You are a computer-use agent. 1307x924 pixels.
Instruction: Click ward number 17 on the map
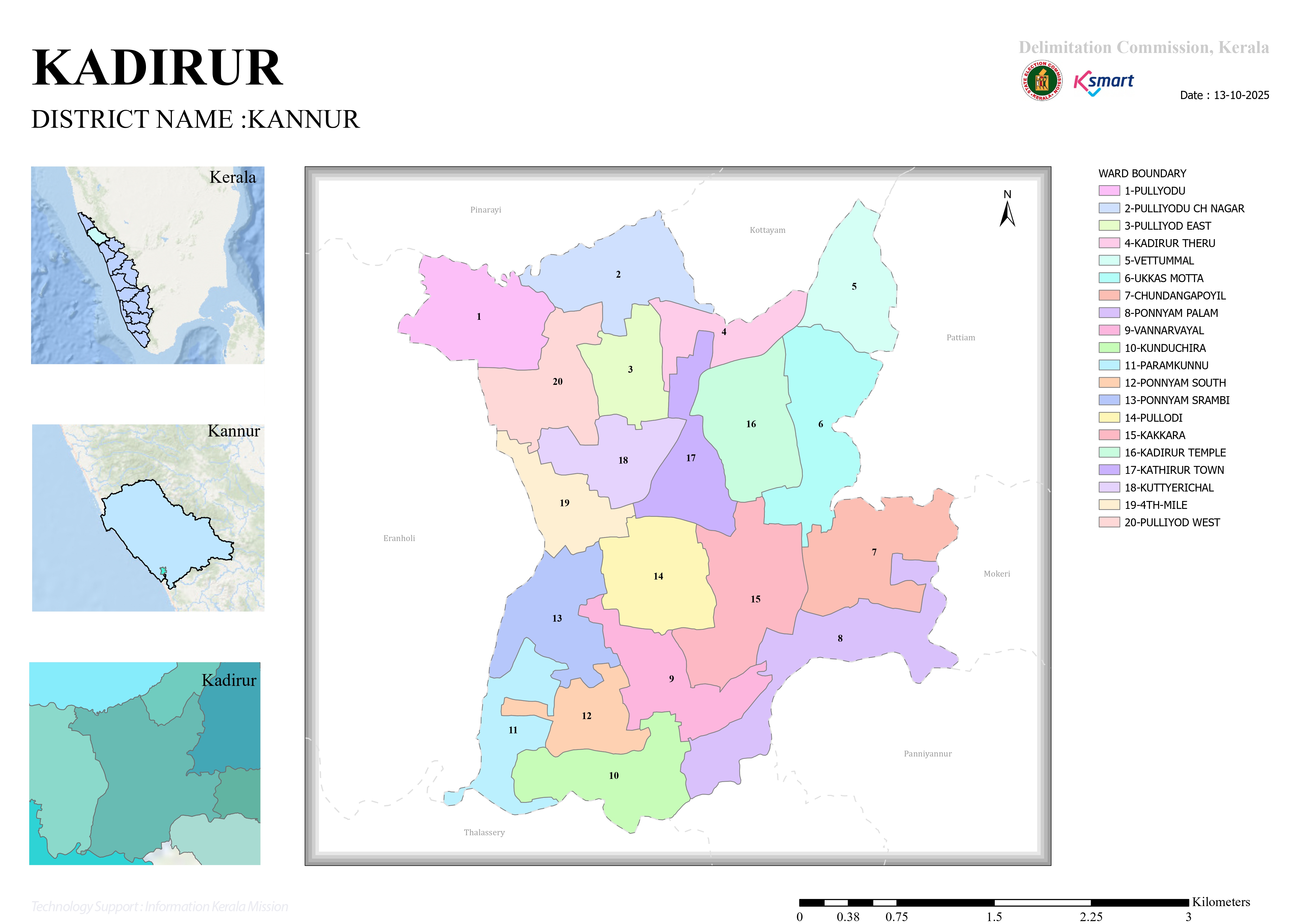(691, 458)
